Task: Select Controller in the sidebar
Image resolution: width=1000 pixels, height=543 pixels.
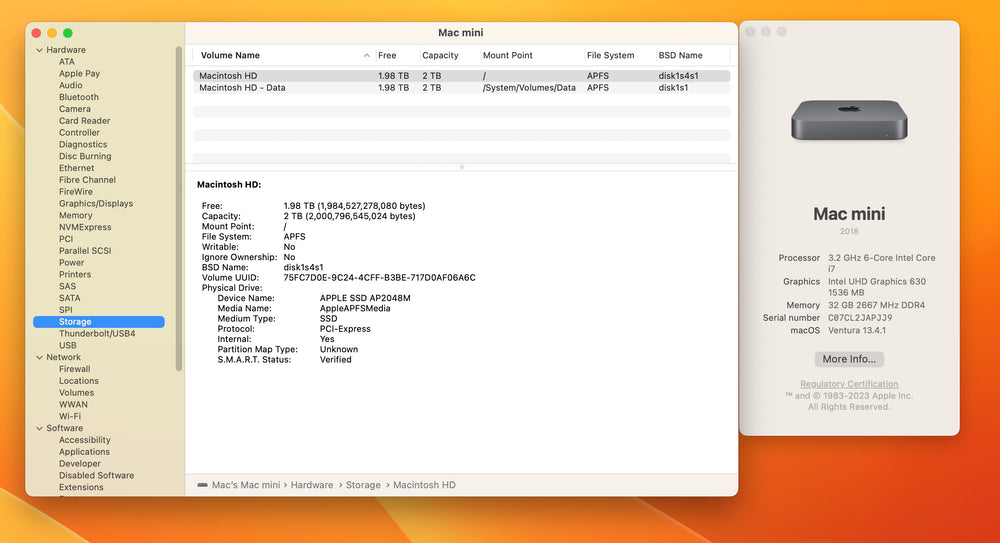Action: [79, 133]
